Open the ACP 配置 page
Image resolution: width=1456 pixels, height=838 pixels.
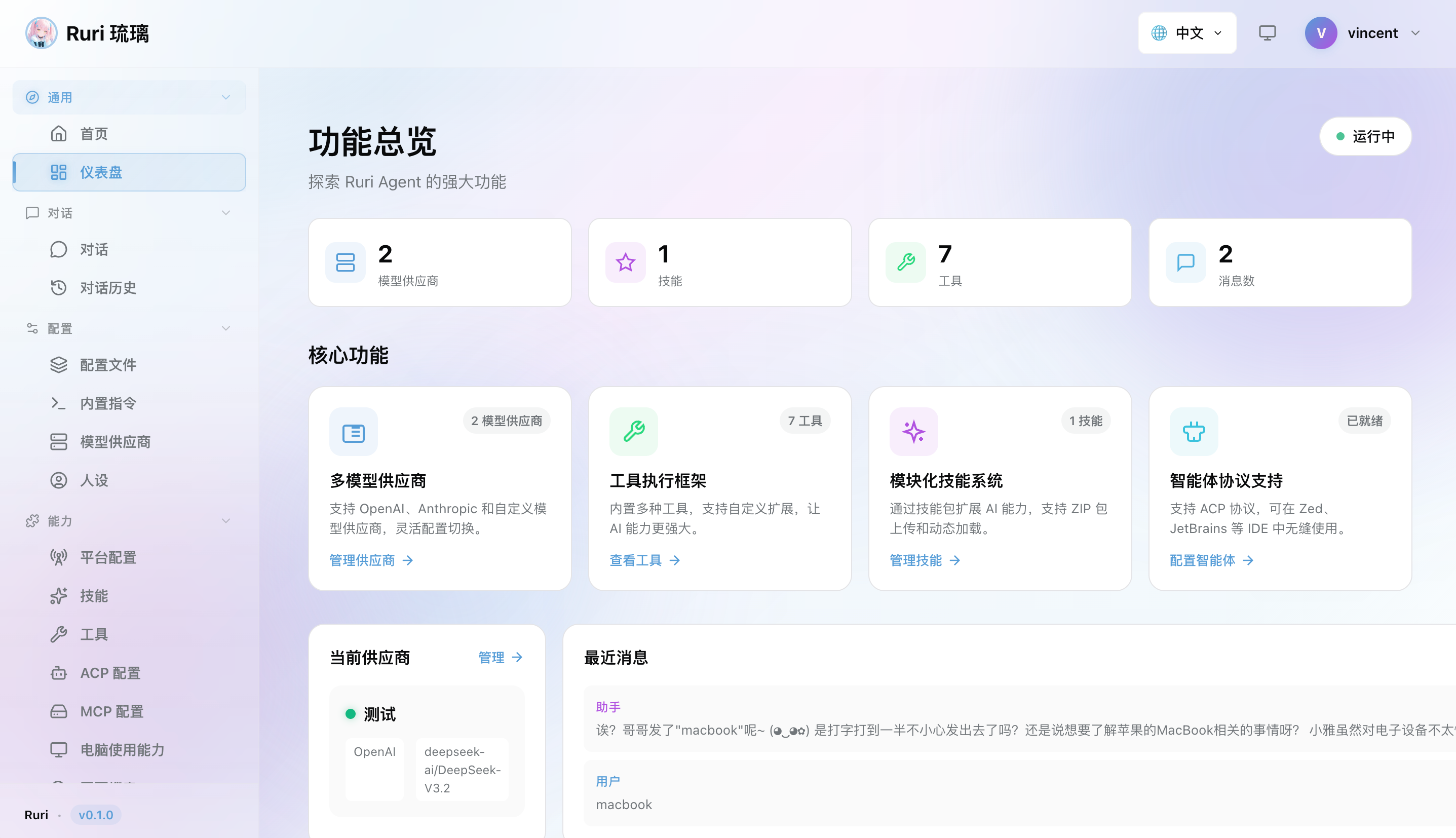[129, 672]
